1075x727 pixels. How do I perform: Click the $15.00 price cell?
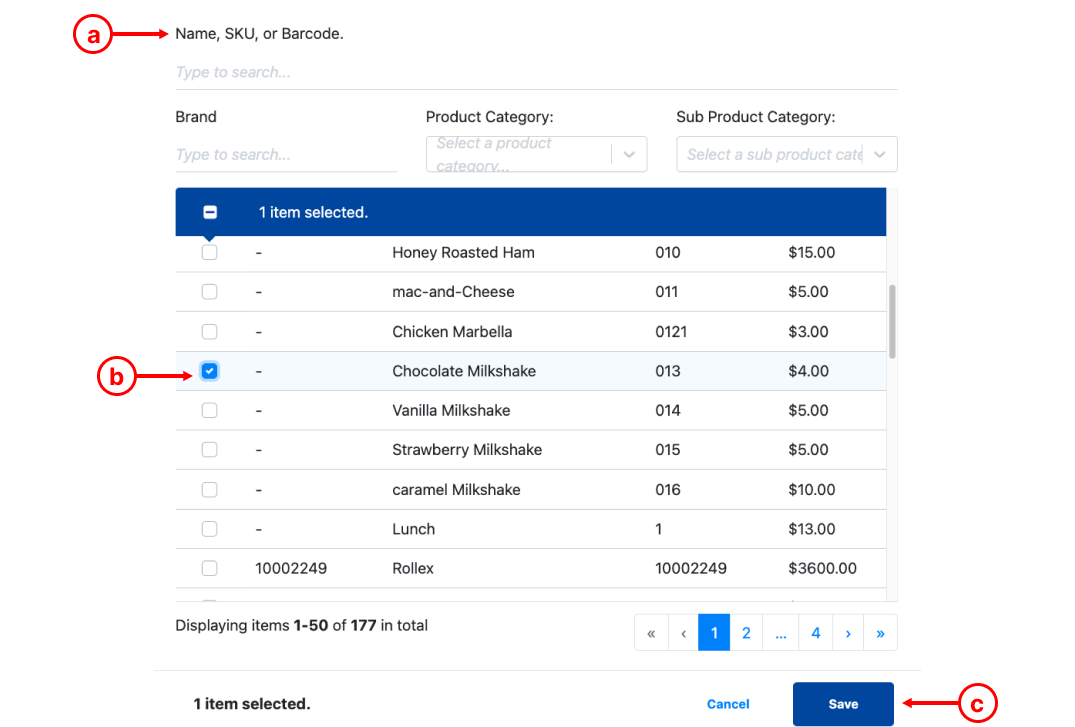coord(812,252)
